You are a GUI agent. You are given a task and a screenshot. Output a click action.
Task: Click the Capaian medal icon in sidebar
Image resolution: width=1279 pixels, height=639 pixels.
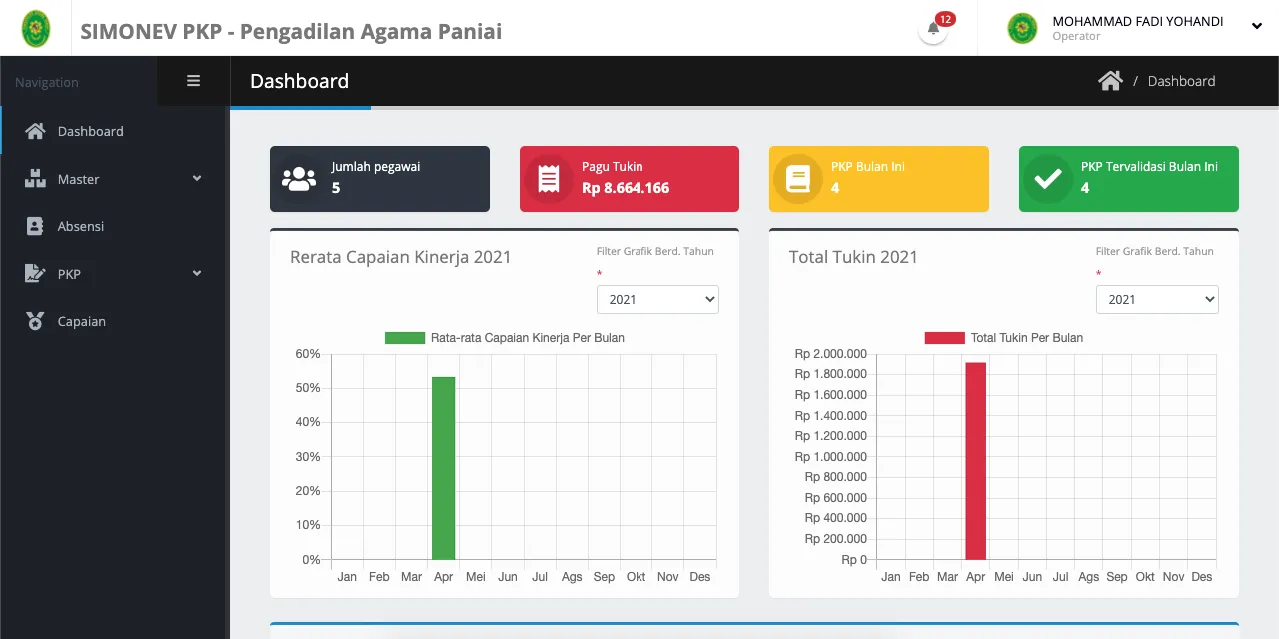(x=35, y=321)
